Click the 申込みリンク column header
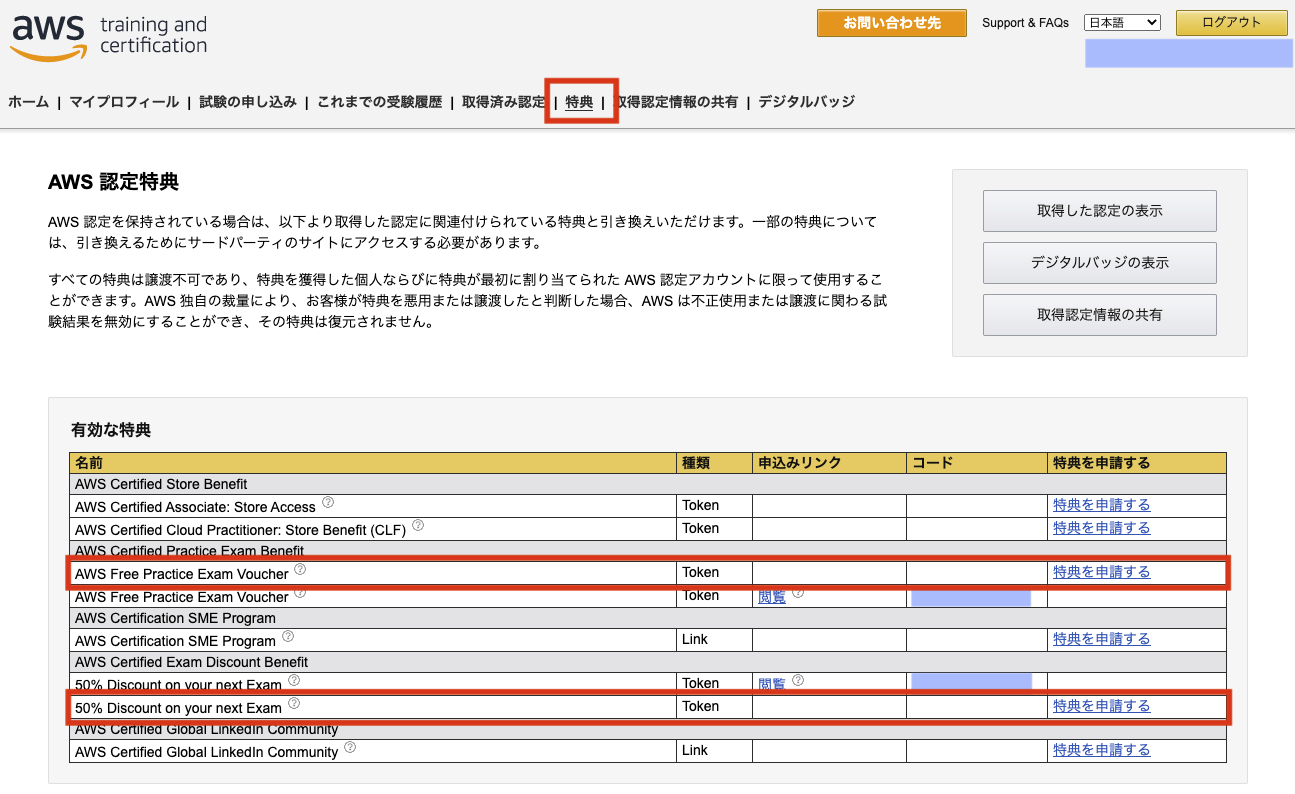 [x=829, y=463]
